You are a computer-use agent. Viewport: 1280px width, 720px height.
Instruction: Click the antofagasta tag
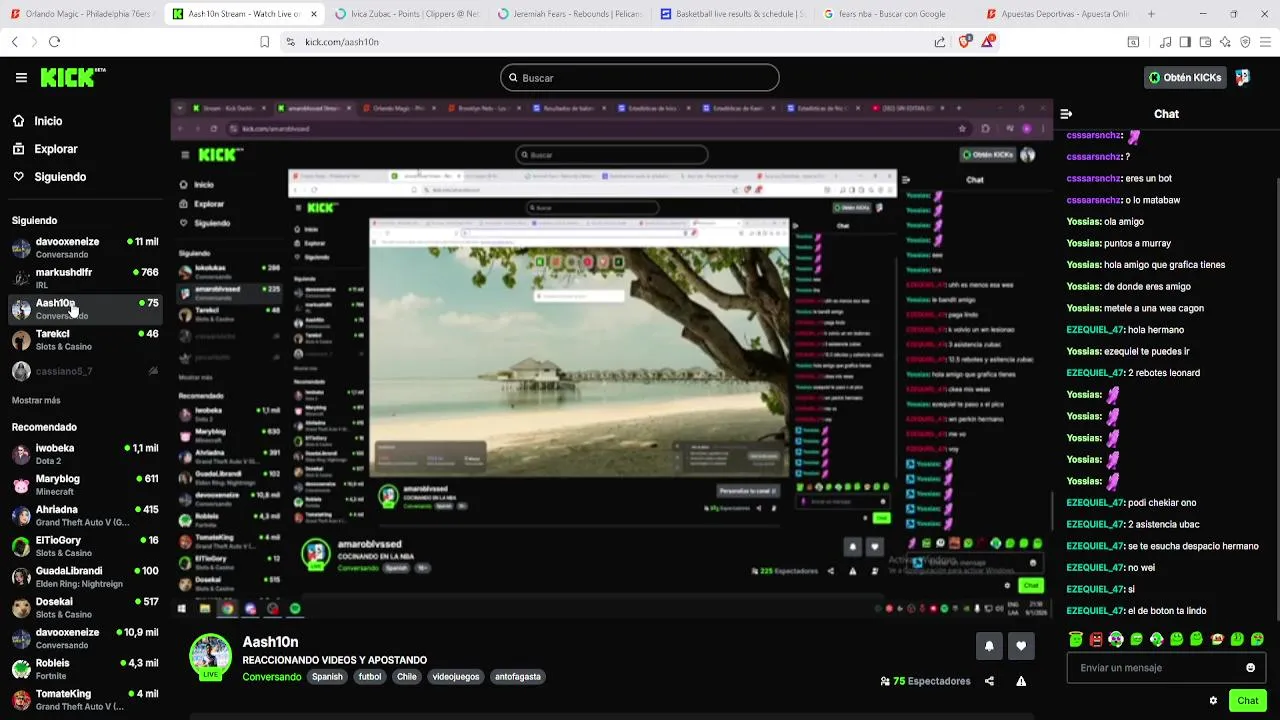(x=518, y=677)
